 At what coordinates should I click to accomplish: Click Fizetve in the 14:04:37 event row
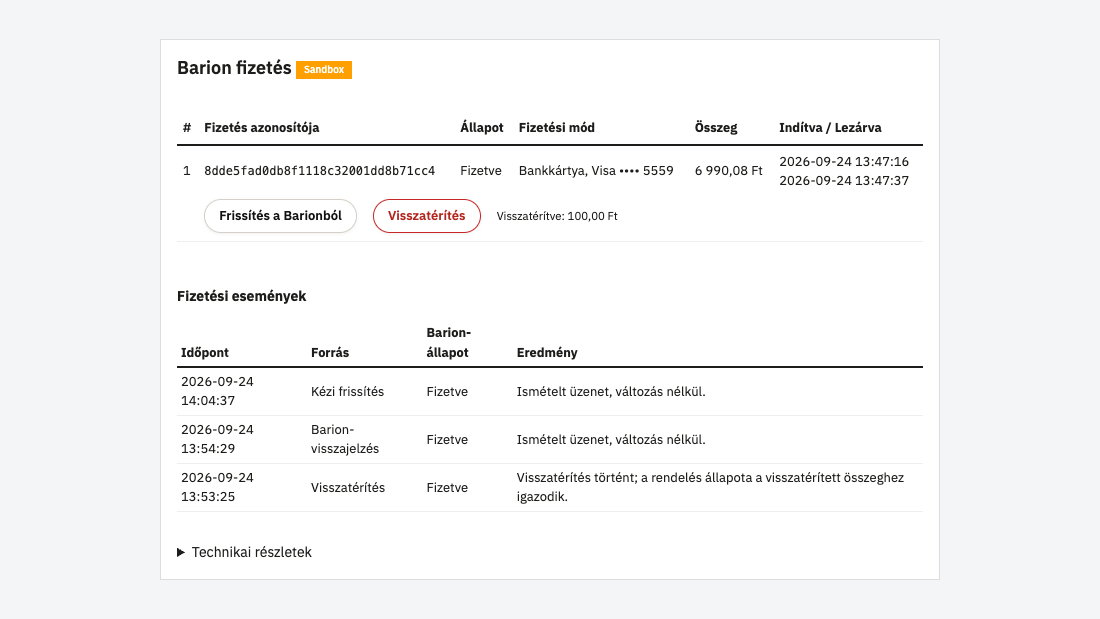pyautogui.click(x=447, y=392)
